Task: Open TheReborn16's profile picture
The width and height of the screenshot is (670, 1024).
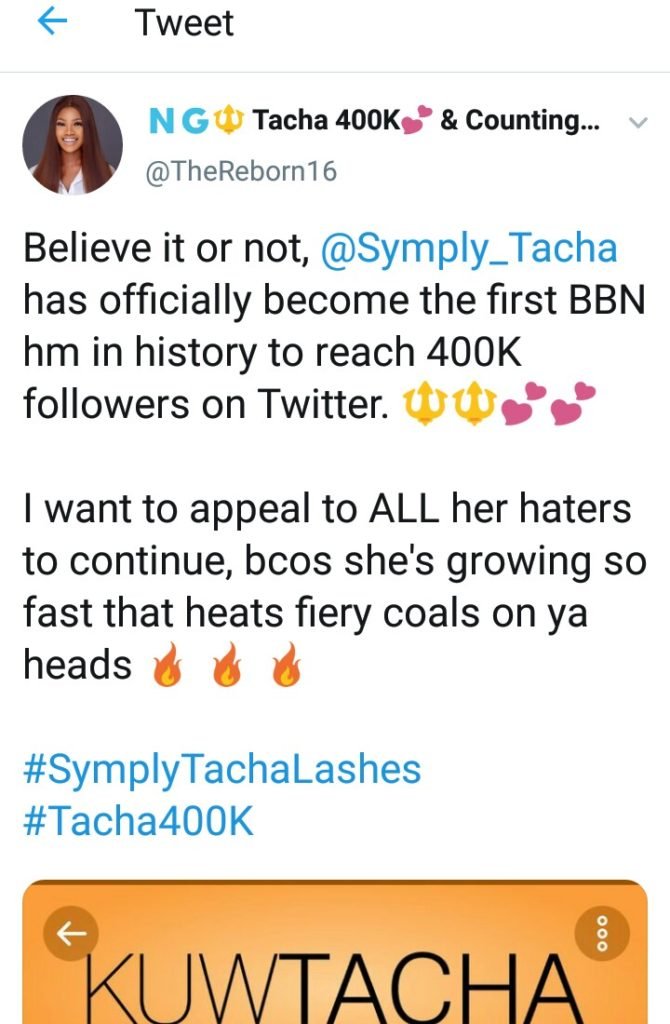Action: [x=72, y=144]
